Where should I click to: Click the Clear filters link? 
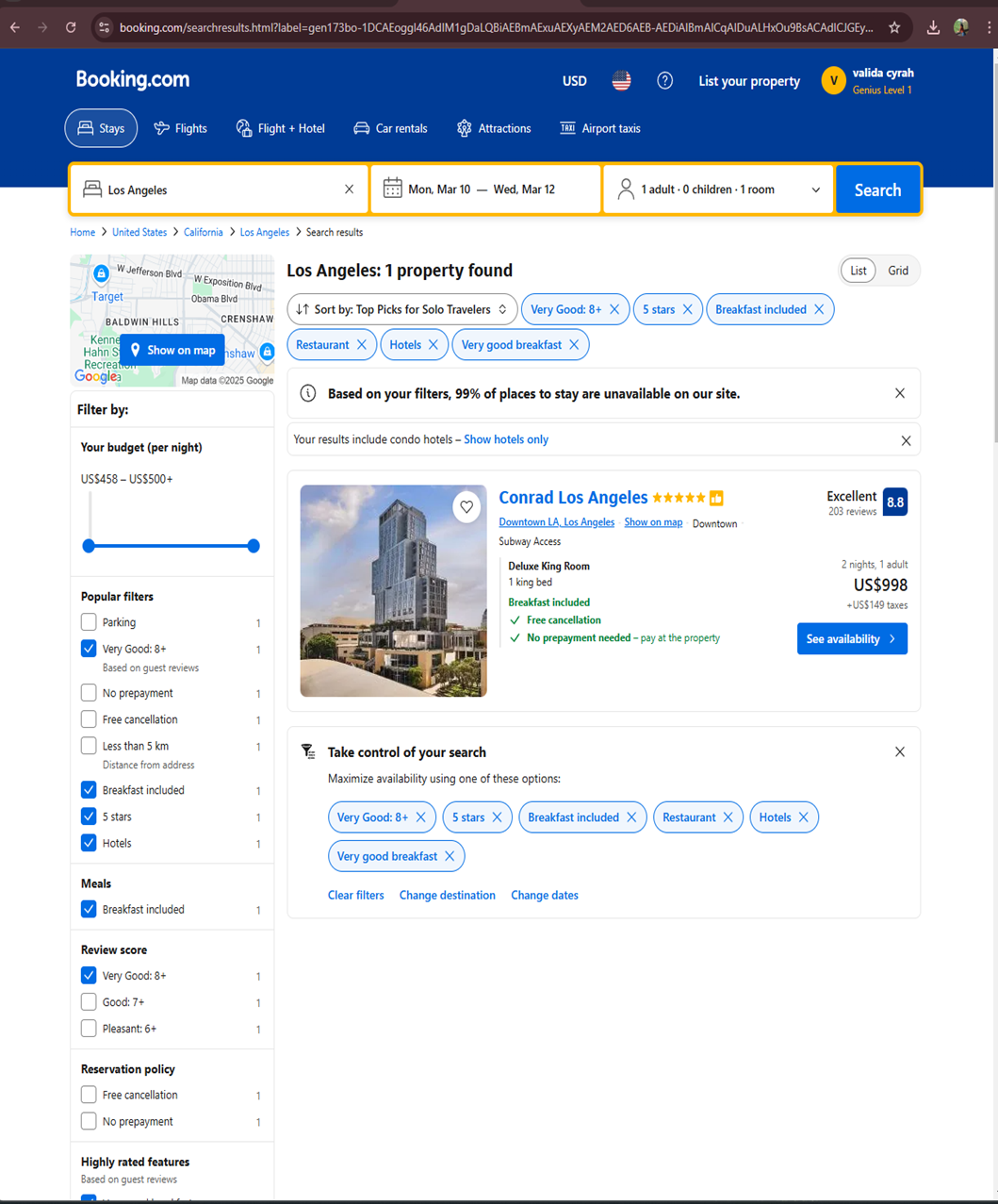tap(356, 896)
